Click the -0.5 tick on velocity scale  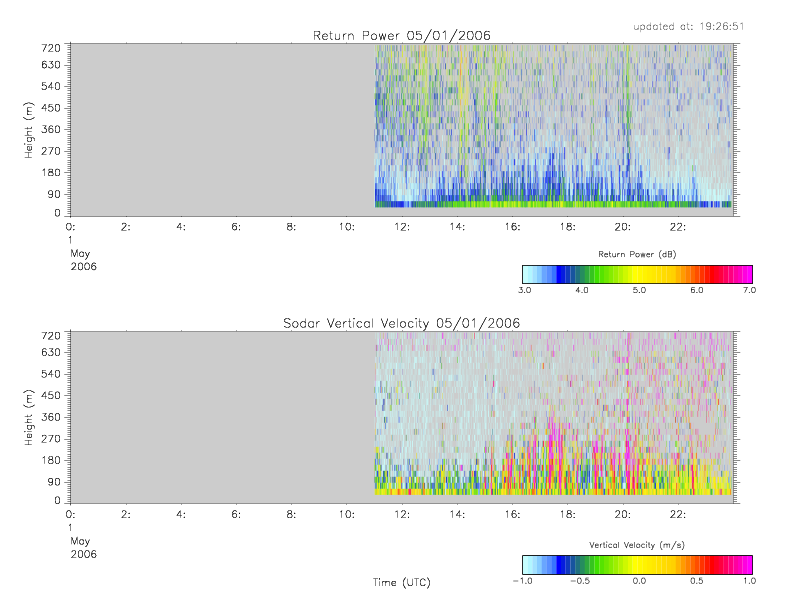pyautogui.click(x=580, y=581)
